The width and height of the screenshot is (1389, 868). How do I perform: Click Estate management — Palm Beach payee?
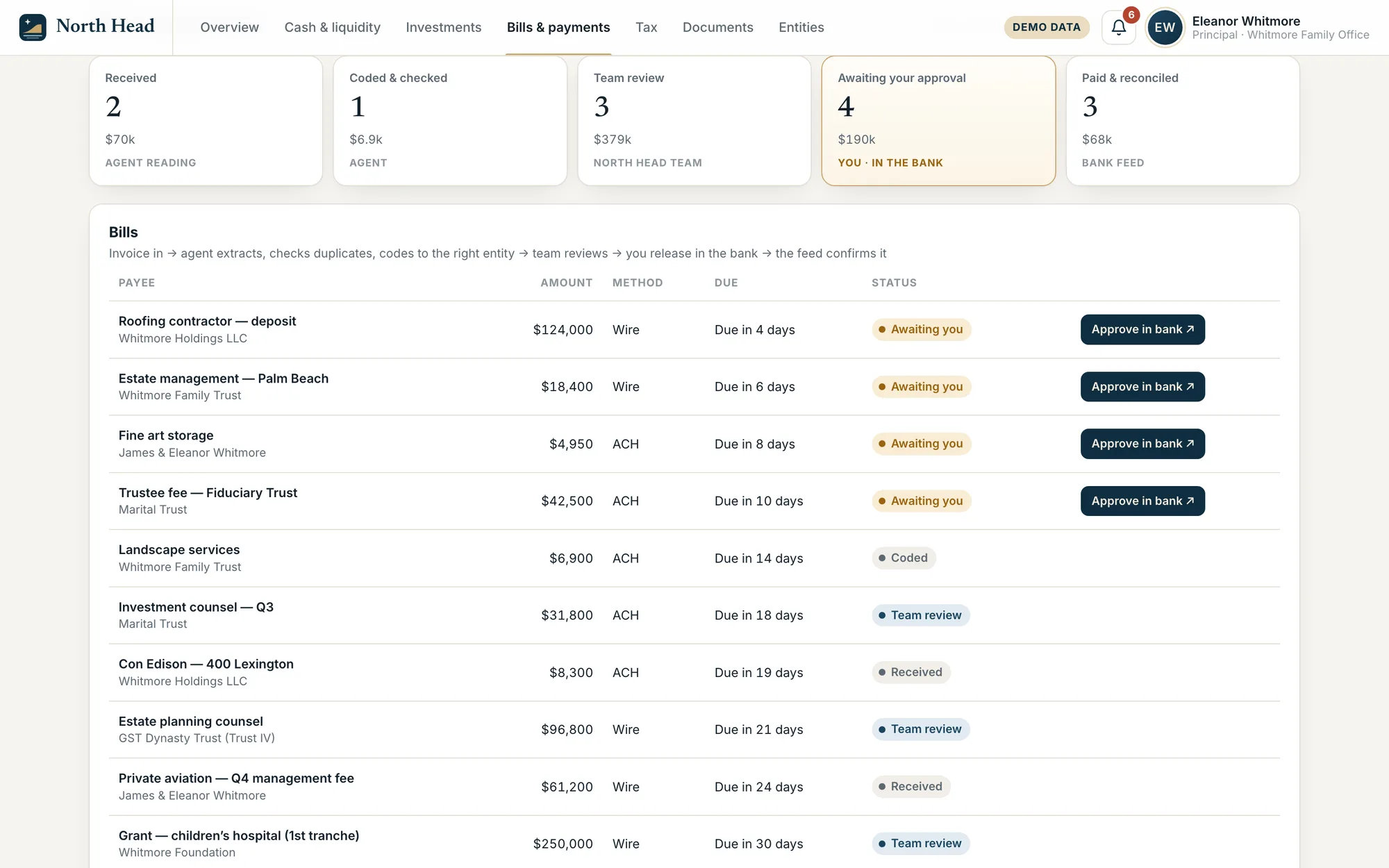(x=223, y=378)
